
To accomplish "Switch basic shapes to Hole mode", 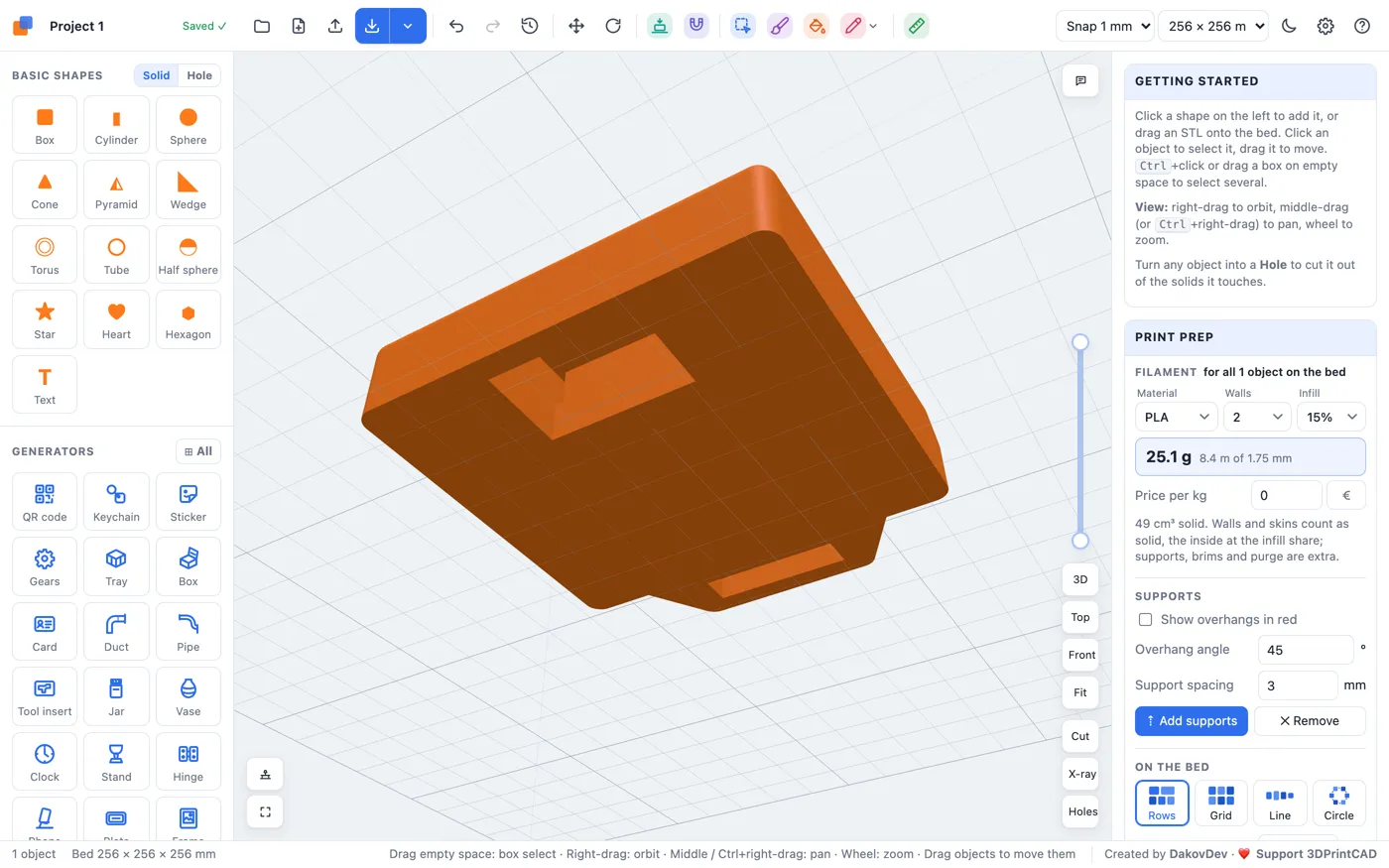I will tap(199, 75).
